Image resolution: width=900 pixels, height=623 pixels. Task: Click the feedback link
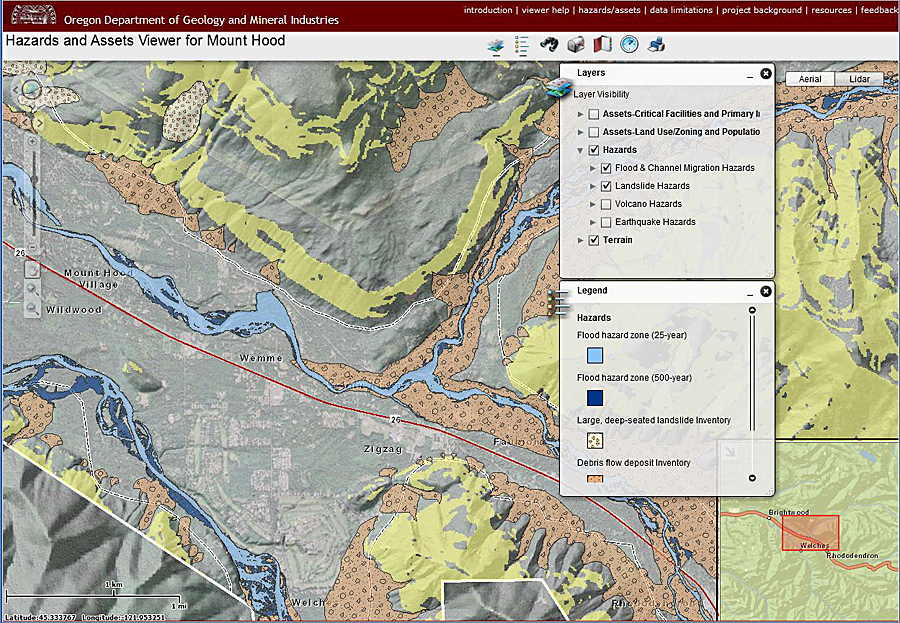877,10
